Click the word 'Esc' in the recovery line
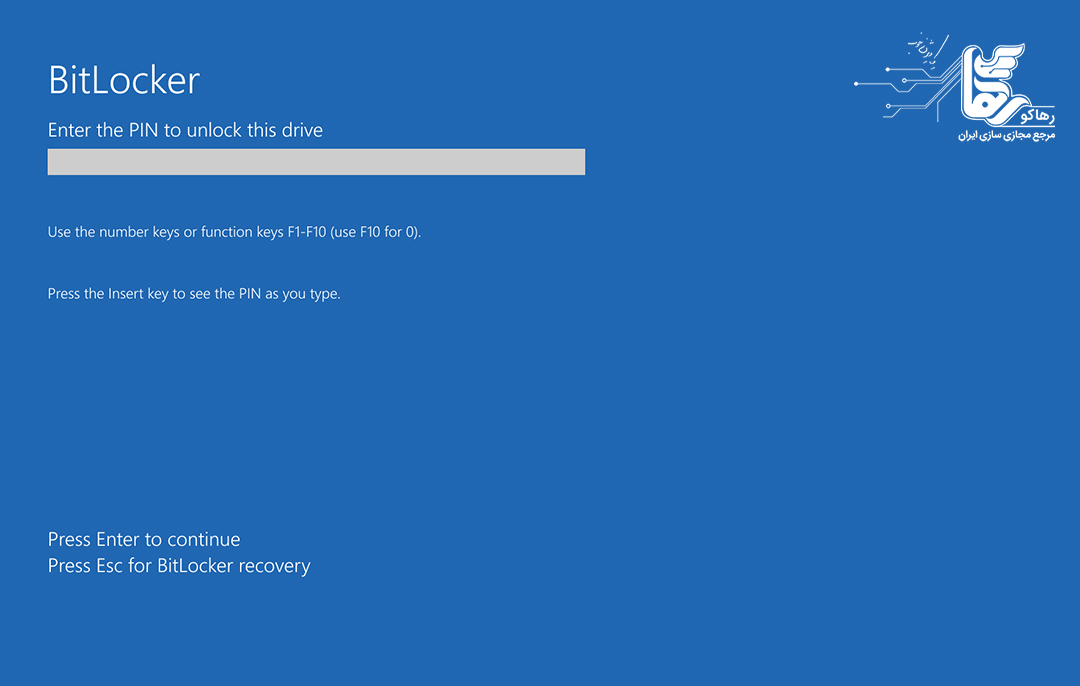 pos(110,566)
